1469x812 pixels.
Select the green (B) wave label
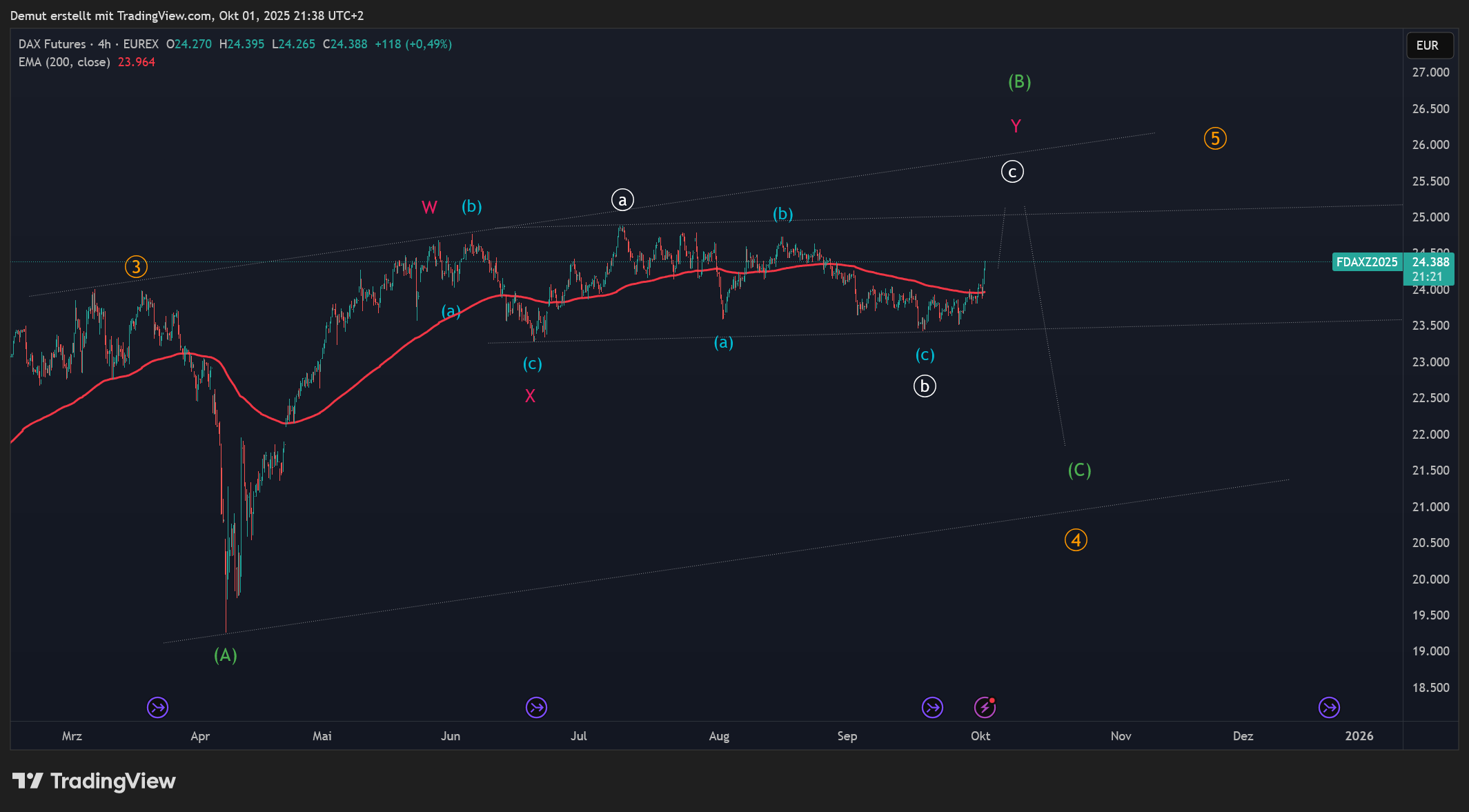[x=1019, y=82]
